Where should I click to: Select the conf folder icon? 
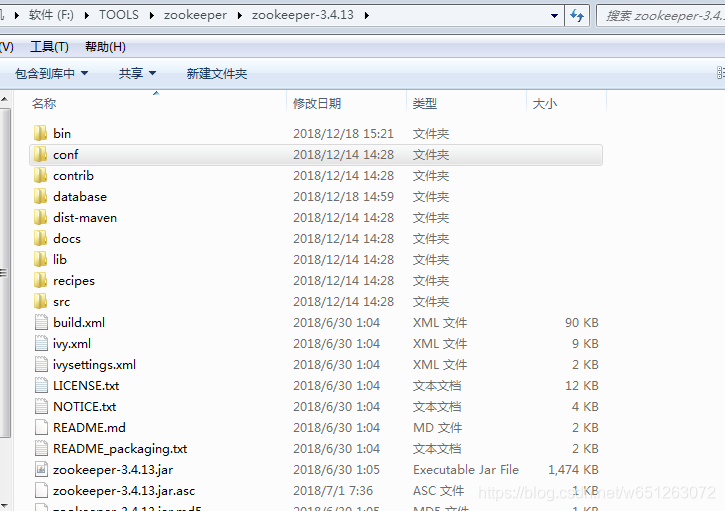41,154
